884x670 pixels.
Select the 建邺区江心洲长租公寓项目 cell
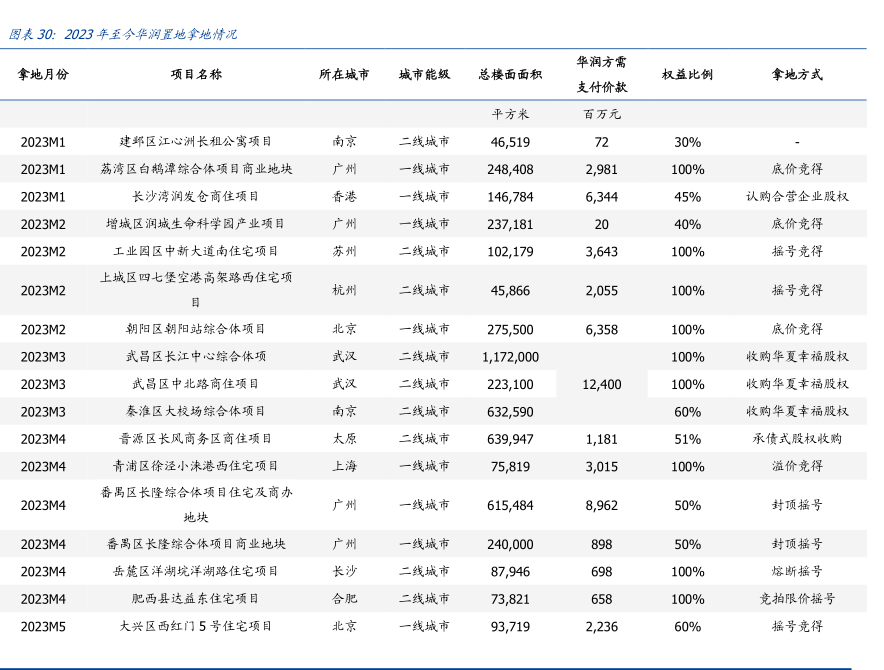[196, 142]
